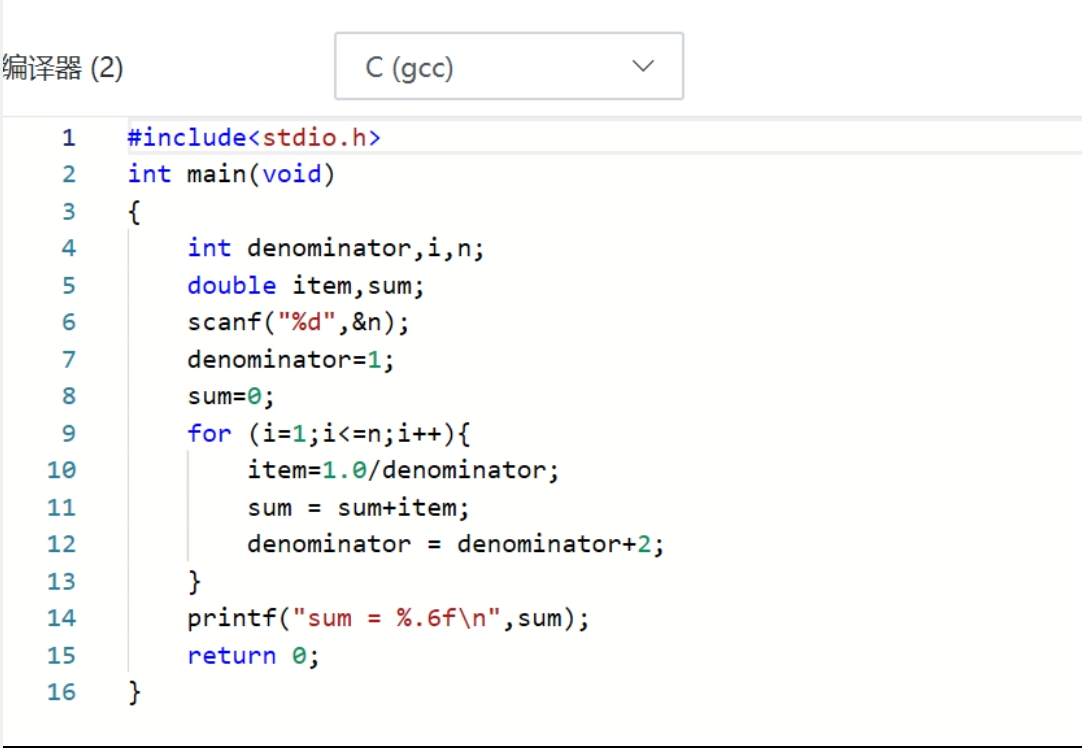
Task: Click the closing brace on line 16
Action: (x=135, y=692)
